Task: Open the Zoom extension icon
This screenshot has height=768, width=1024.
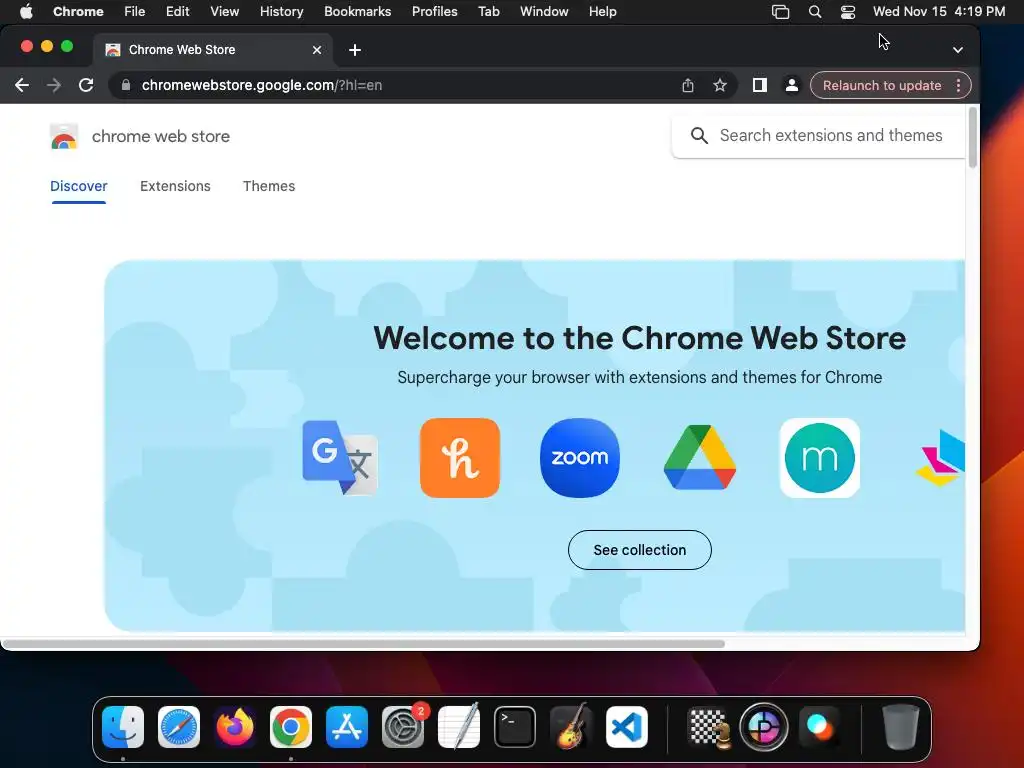Action: pos(580,458)
